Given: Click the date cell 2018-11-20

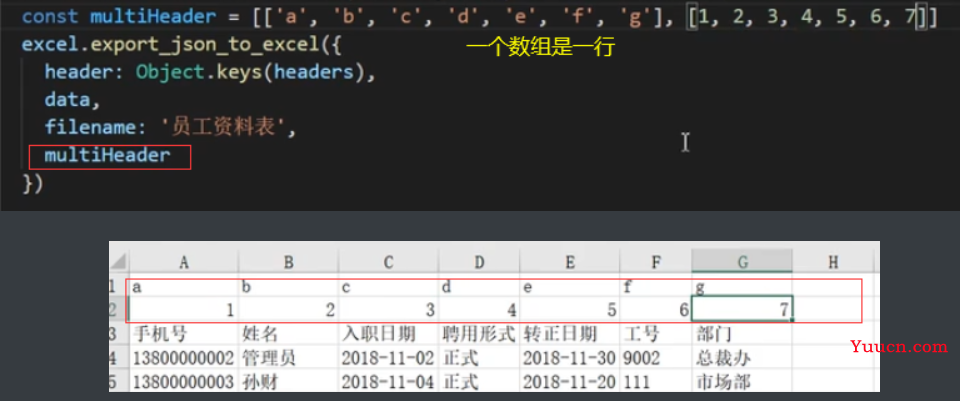Looking at the screenshot, I should tap(569, 381).
